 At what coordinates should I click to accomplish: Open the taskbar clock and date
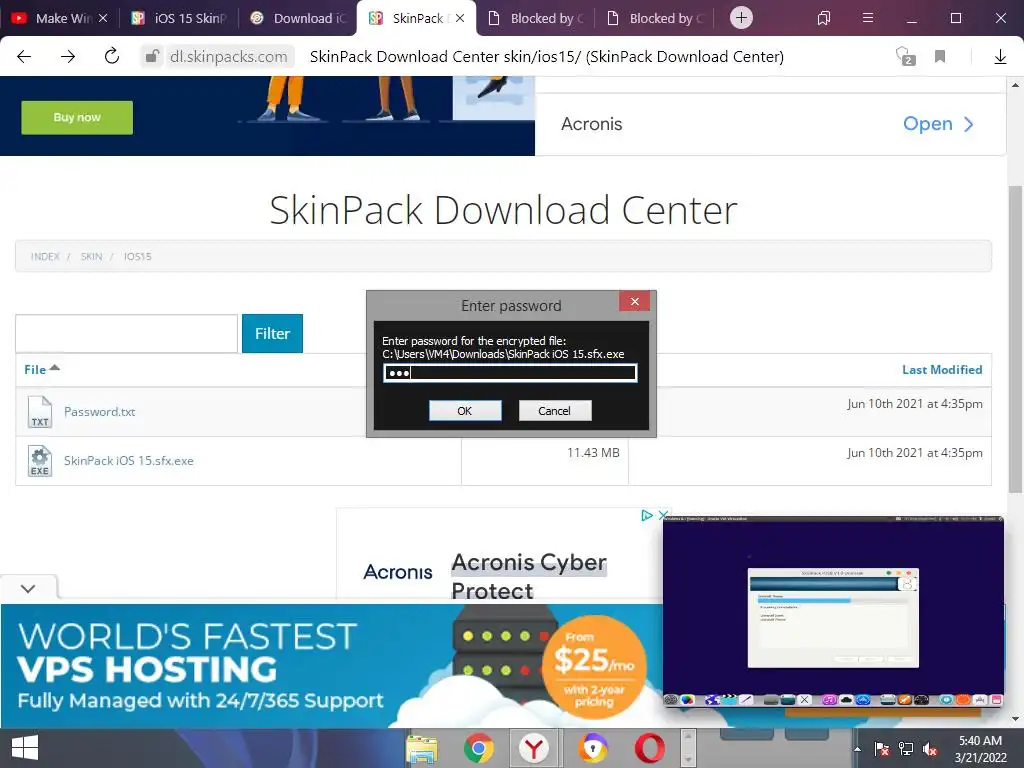(980, 749)
